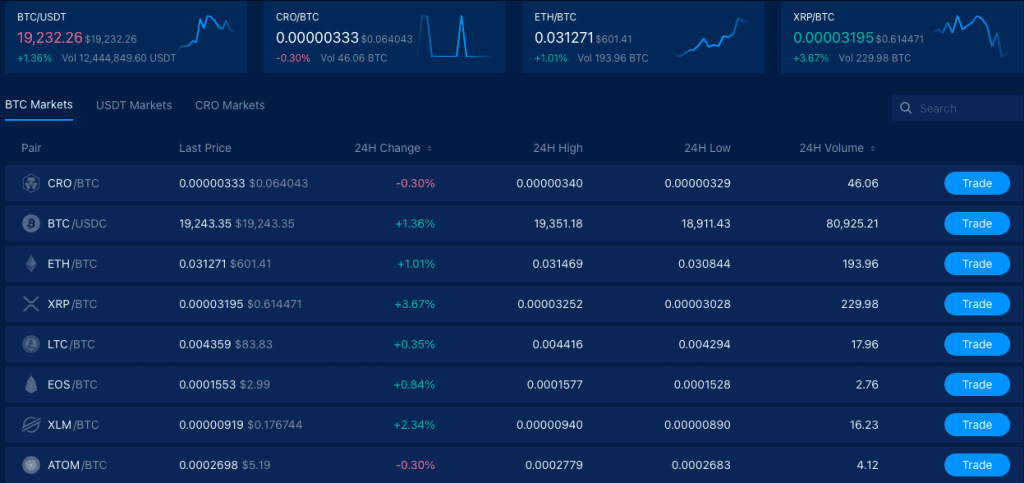Viewport: 1024px width, 483px height.
Task: Click the LTC/BTC pair name
Action: [x=71, y=345]
